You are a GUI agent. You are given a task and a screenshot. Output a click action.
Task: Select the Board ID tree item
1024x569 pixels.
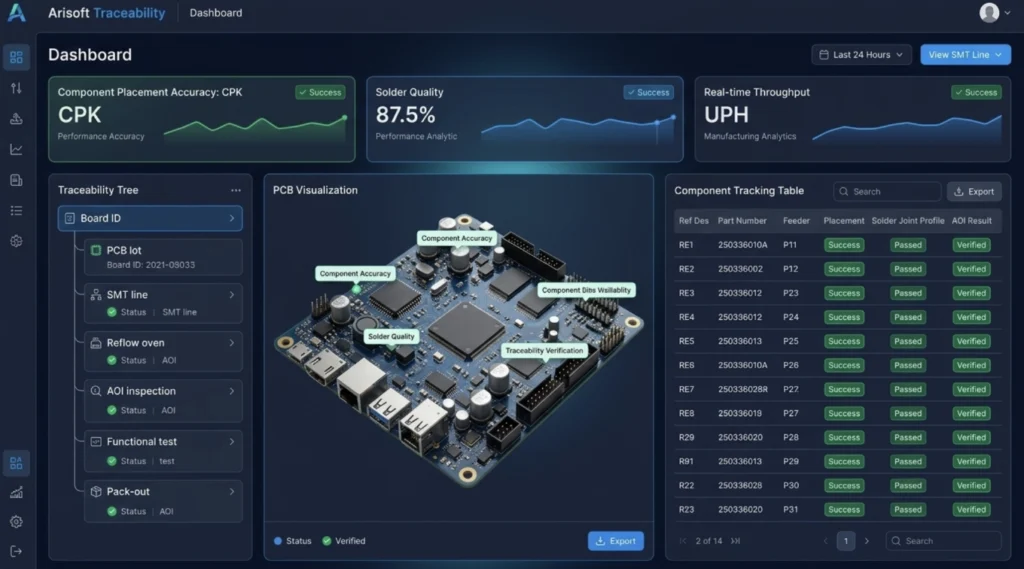coord(150,218)
